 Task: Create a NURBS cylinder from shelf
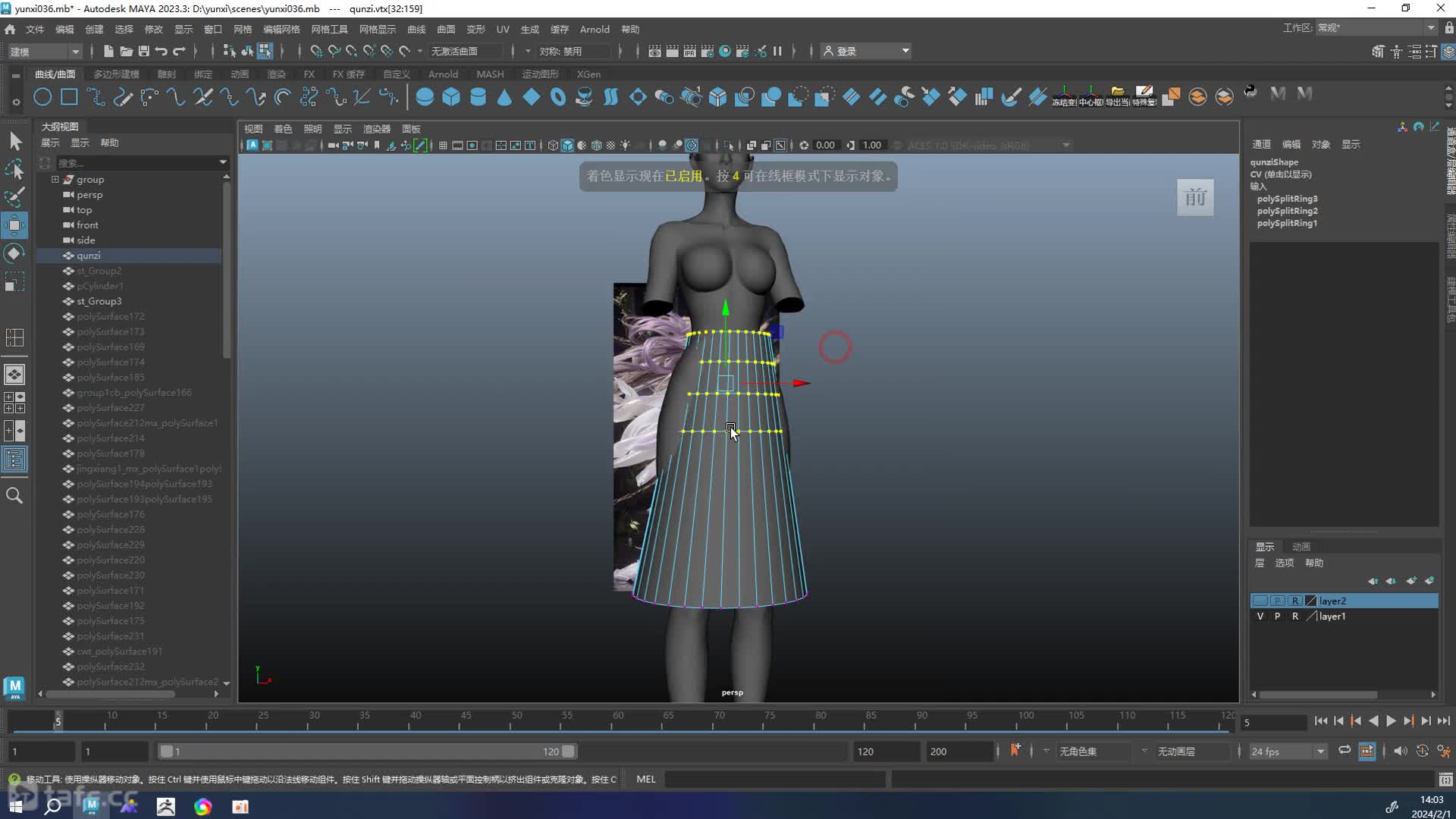(x=478, y=97)
